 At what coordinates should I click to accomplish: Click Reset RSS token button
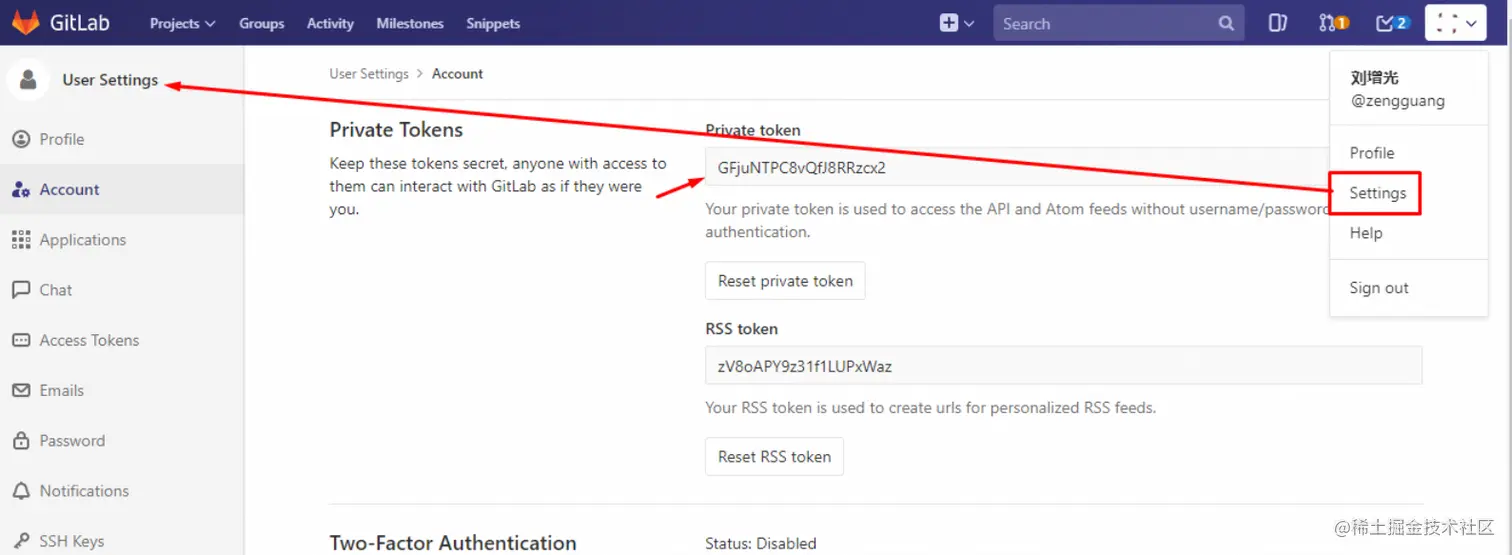[774, 456]
